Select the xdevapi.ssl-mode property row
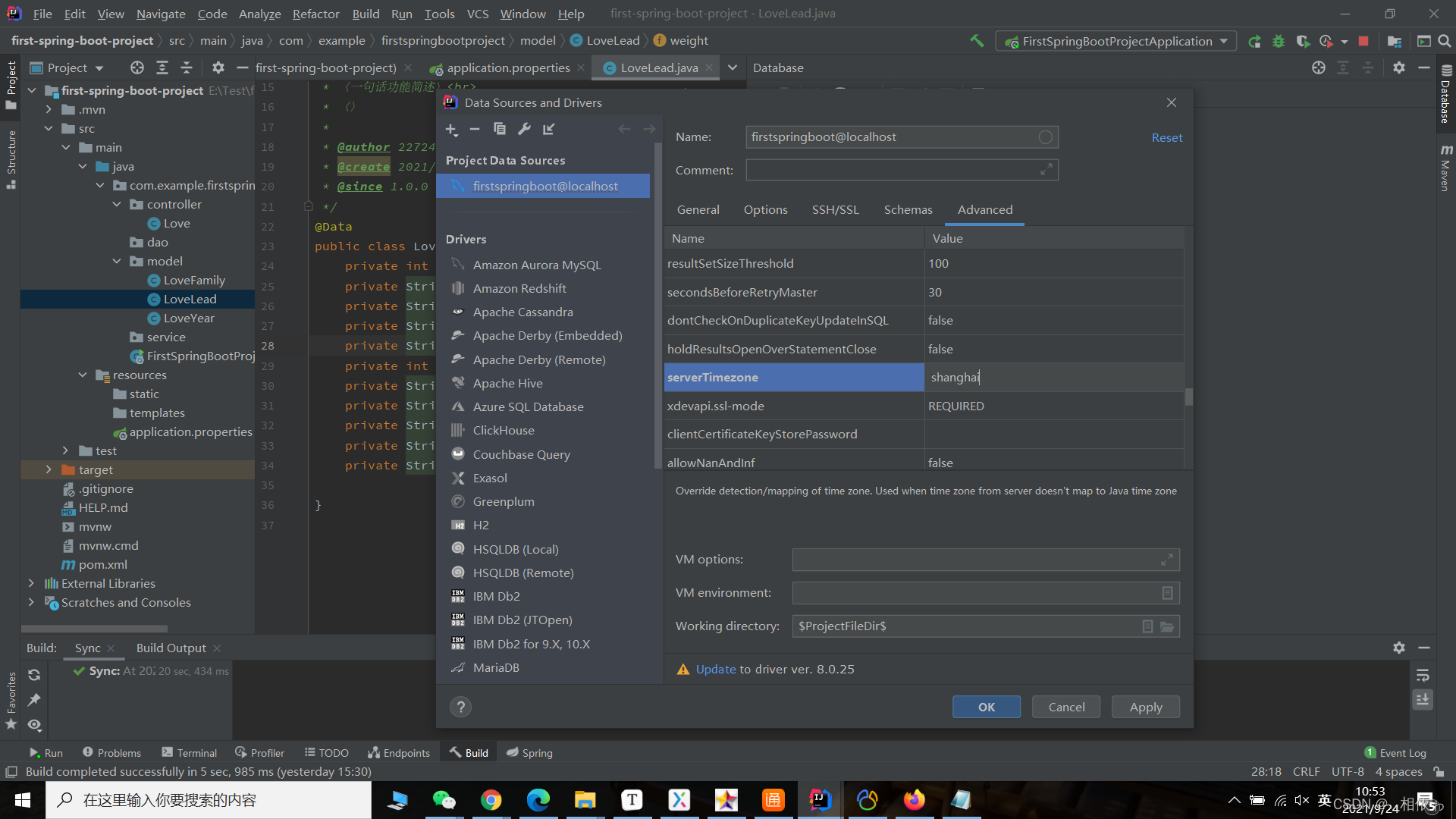The width and height of the screenshot is (1456, 819). click(924, 406)
